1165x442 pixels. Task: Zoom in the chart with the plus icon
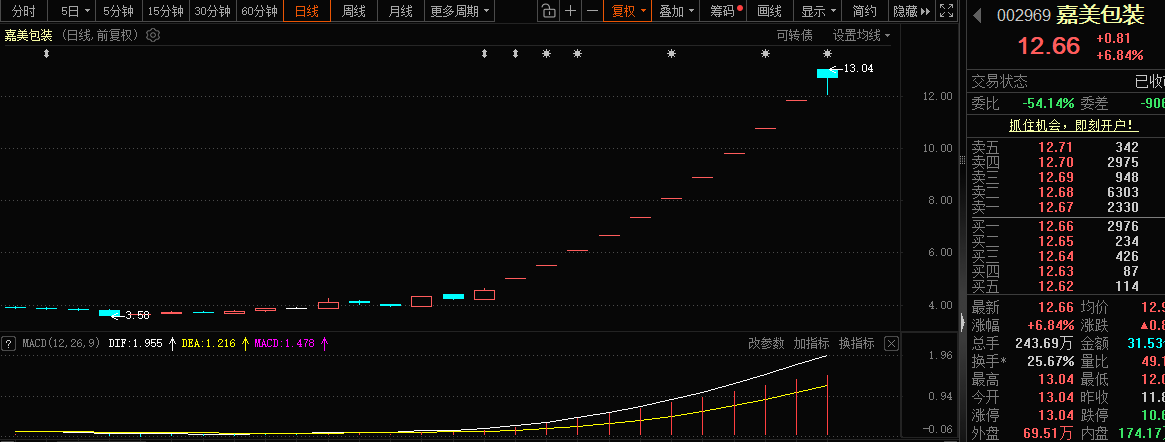(571, 12)
